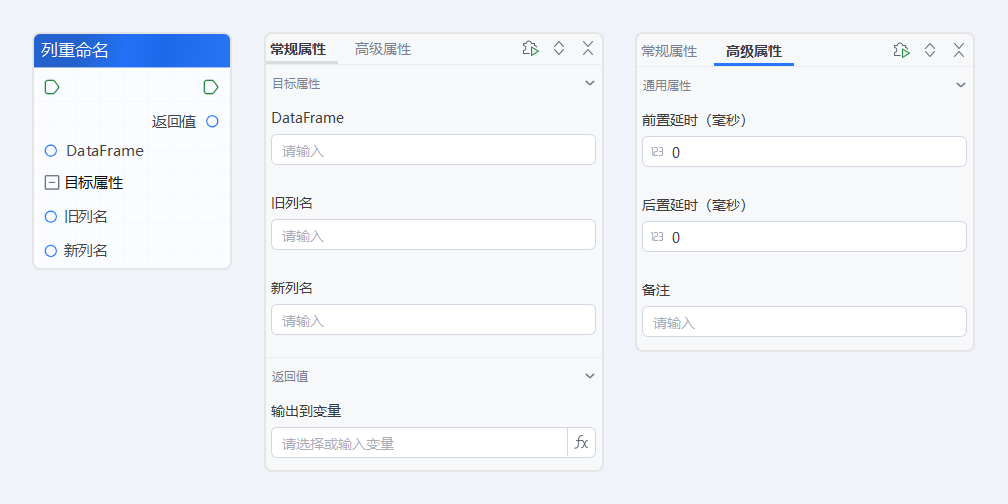
Task: Open the fx expression button
Action: (x=581, y=443)
